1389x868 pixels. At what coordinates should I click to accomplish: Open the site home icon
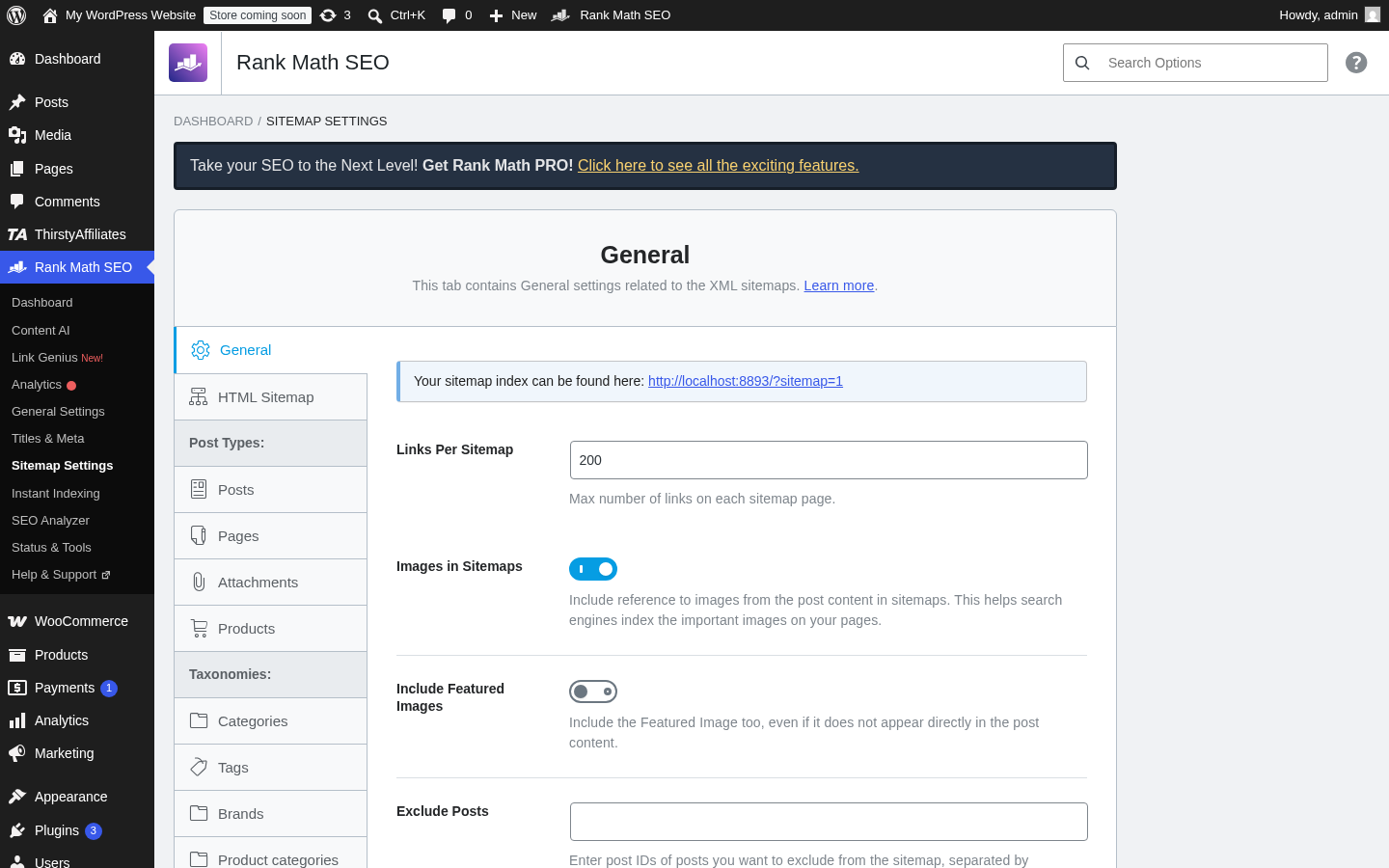(x=50, y=15)
